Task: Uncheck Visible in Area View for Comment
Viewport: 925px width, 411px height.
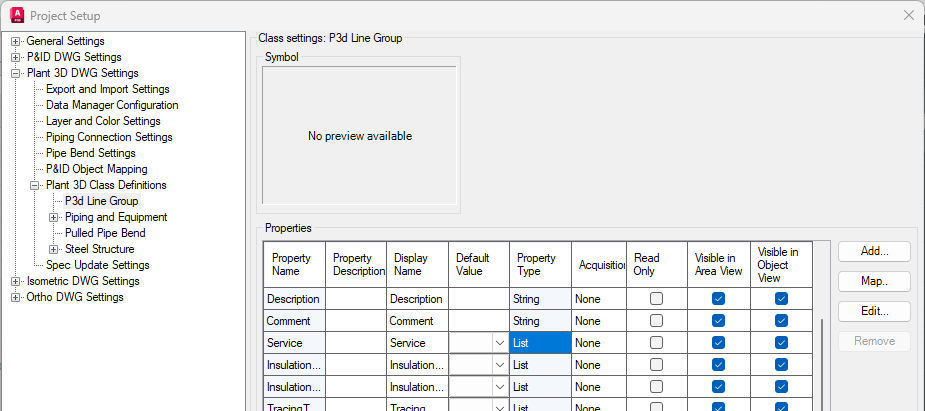Action: (x=718, y=321)
